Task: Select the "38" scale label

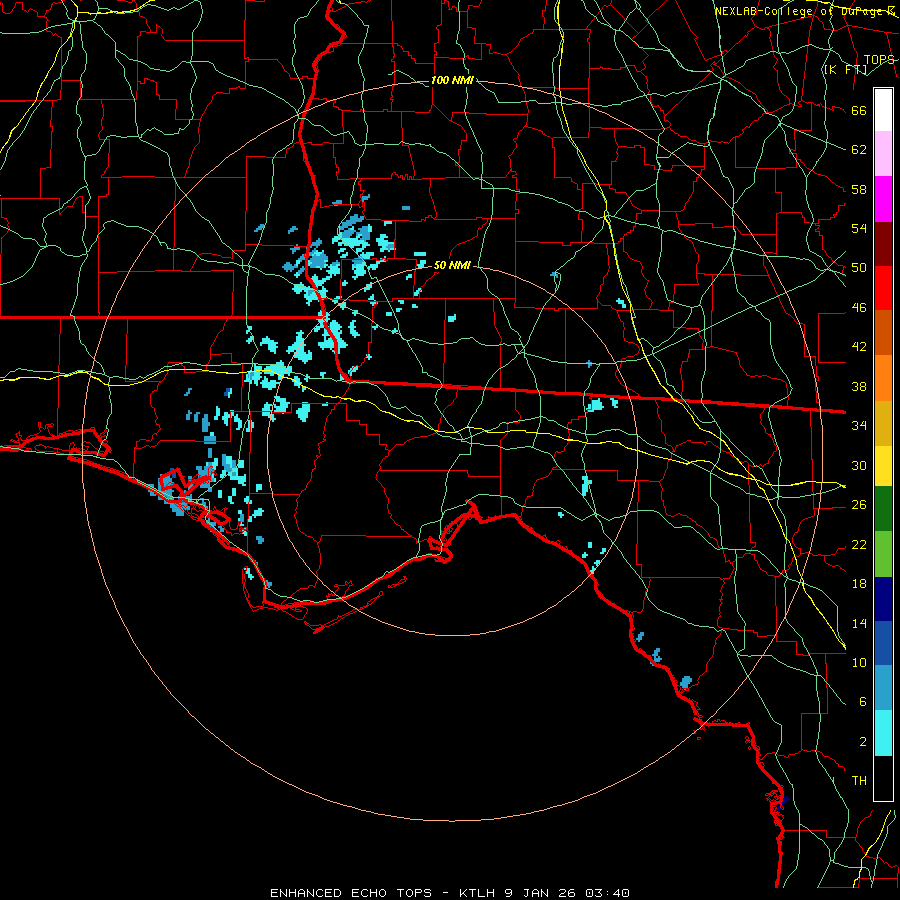Action: tap(859, 386)
